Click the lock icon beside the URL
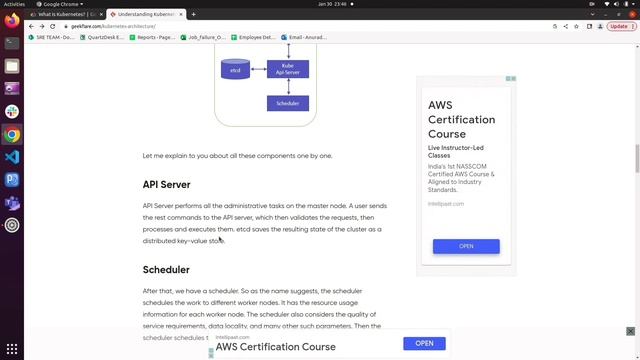This screenshot has width=640, height=360. click(x=66, y=26)
